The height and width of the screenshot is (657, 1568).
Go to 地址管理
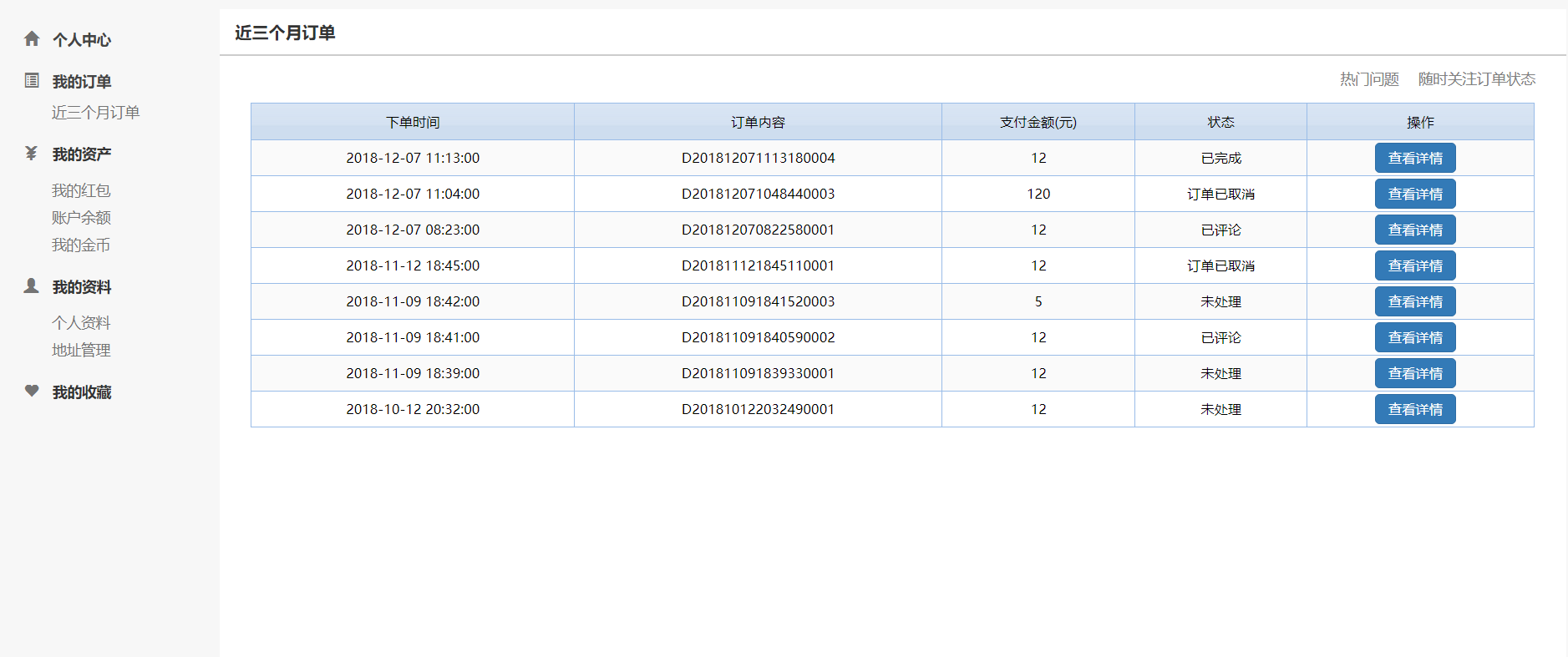pyautogui.click(x=81, y=350)
